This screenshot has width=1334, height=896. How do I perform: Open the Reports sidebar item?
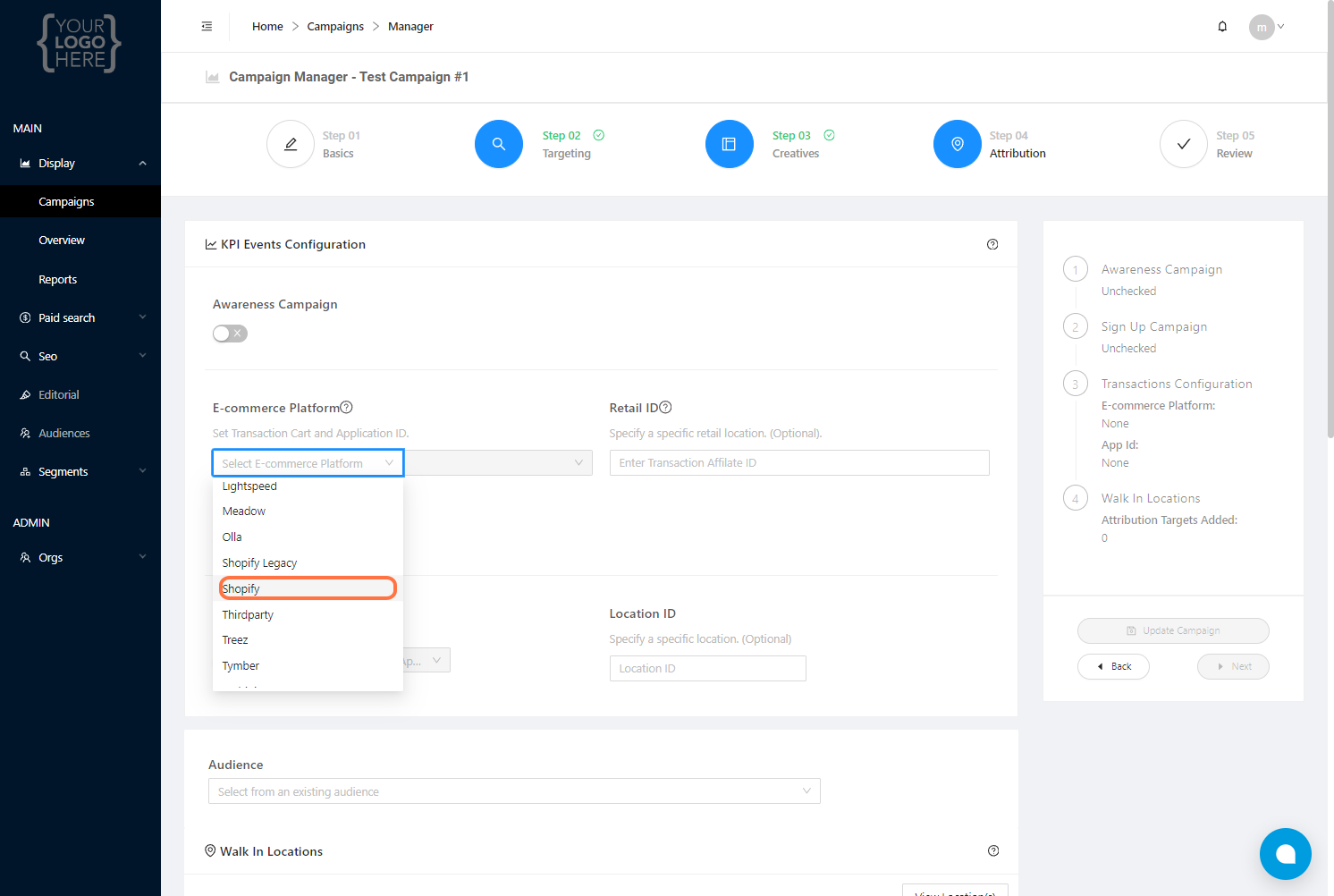[x=58, y=280]
